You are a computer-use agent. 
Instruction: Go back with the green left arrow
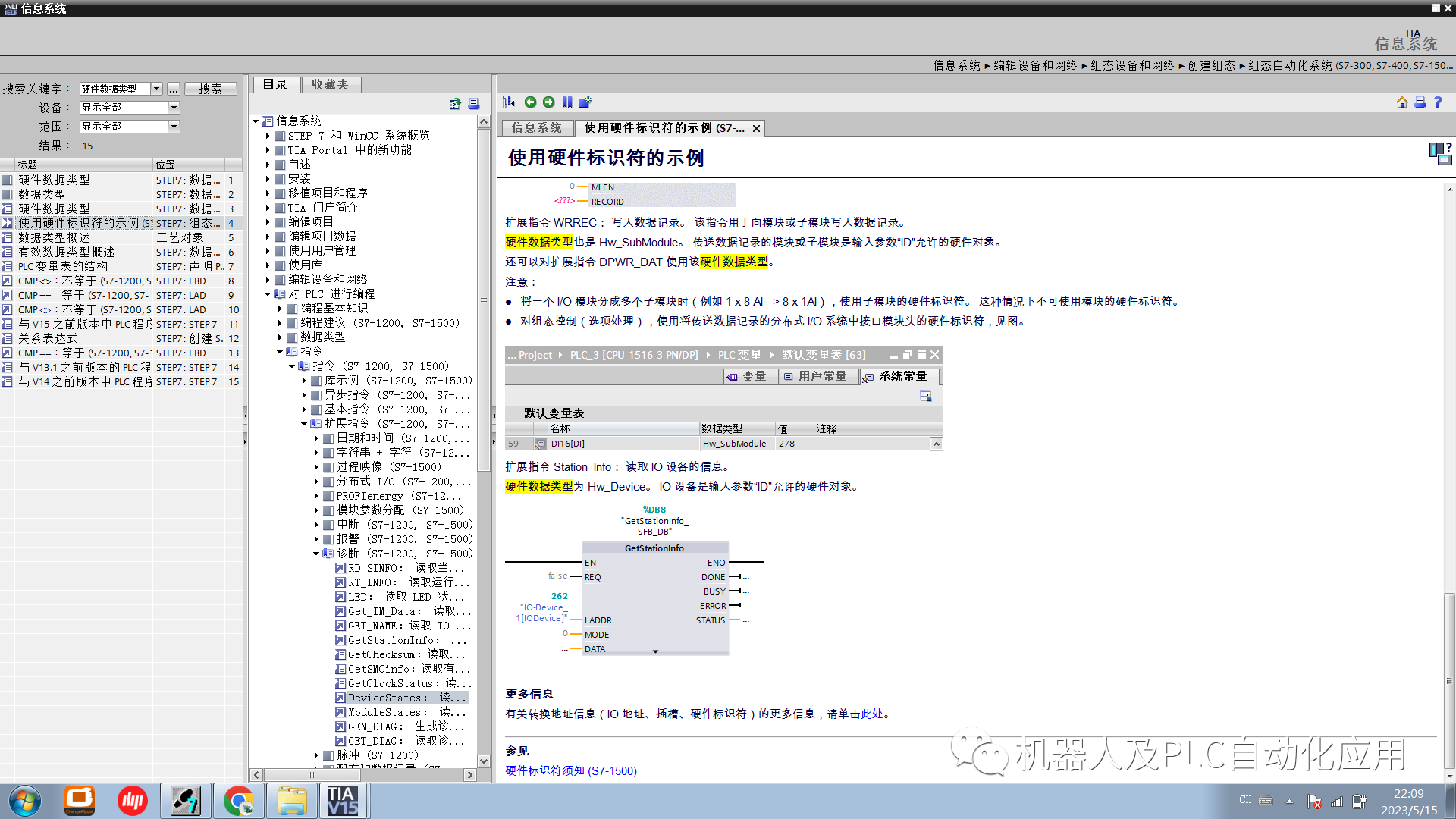pos(530,102)
